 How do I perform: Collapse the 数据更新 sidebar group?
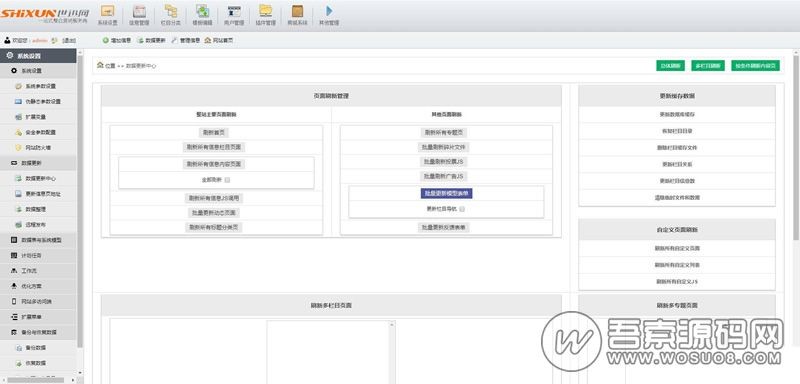click(x=38, y=163)
